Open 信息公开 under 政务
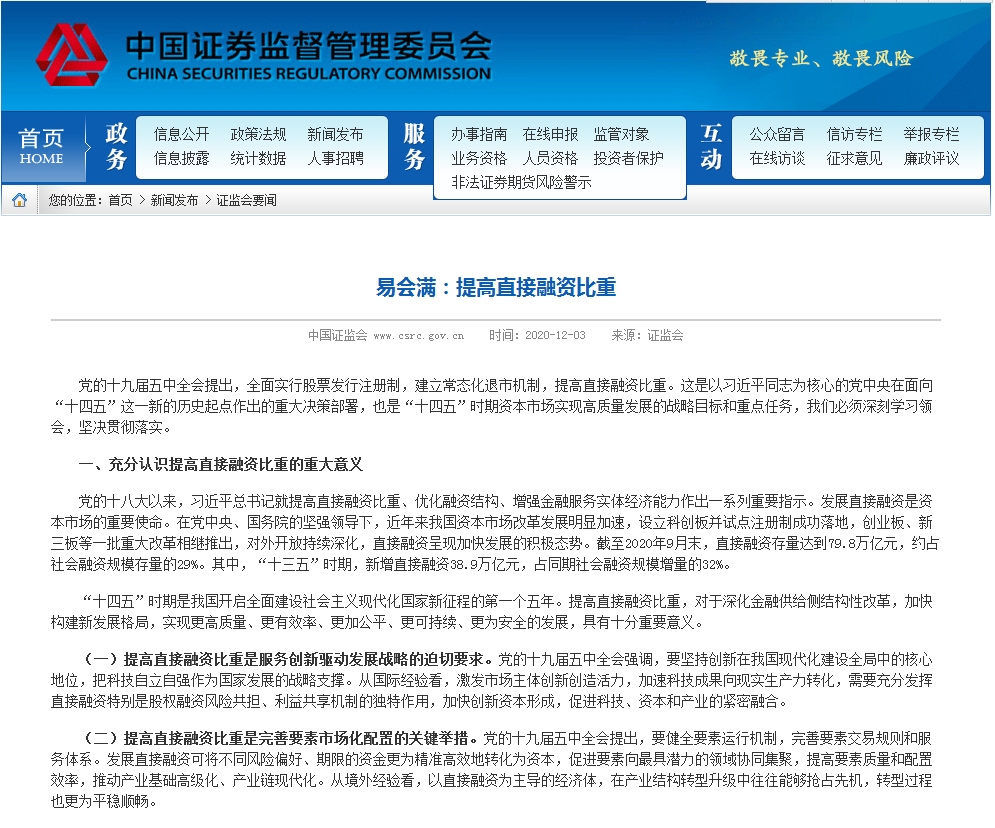 181,135
